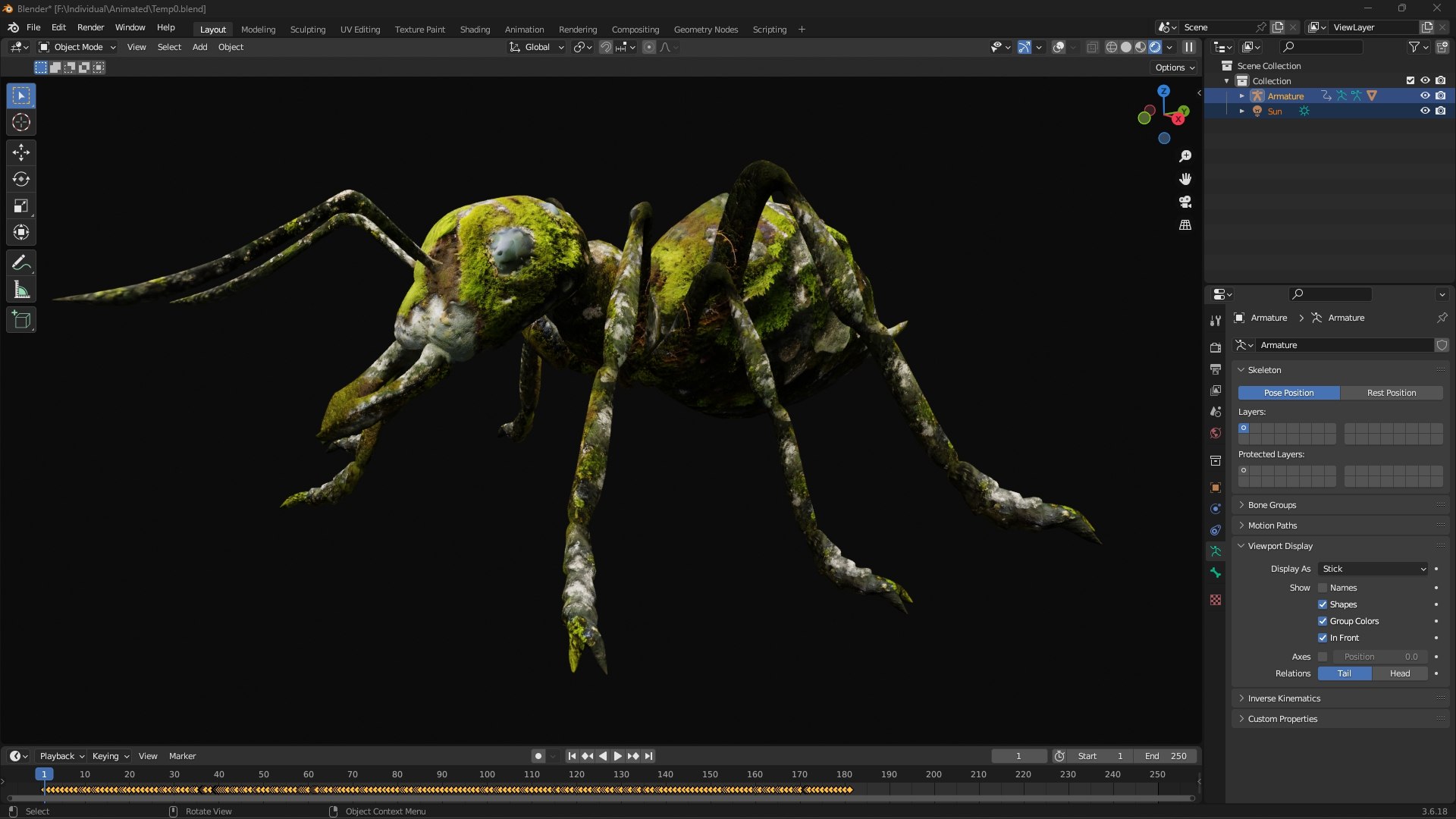The image size is (1456, 819).
Task: Open the Texture properties tab
Action: (1216, 600)
